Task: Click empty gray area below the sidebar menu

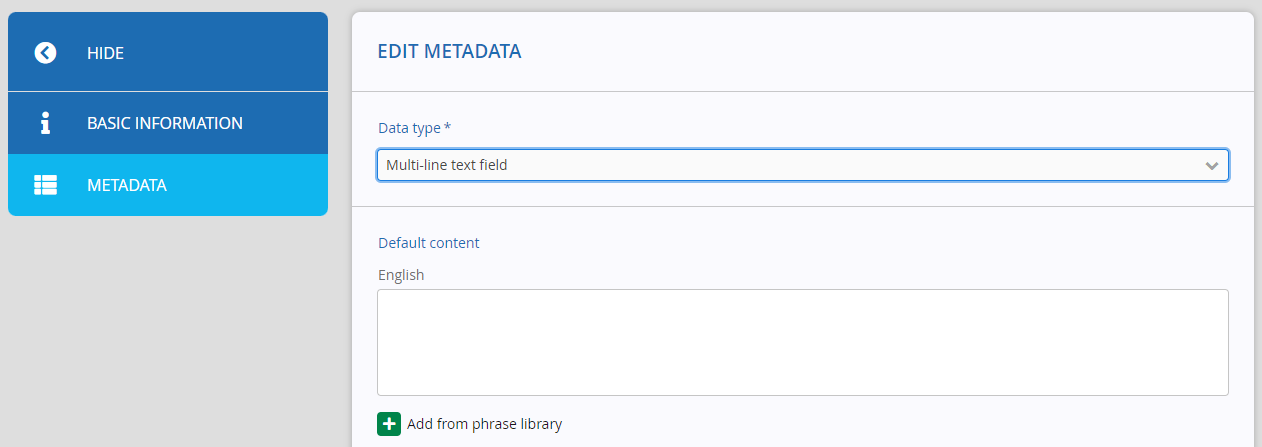Action: coord(168,330)
